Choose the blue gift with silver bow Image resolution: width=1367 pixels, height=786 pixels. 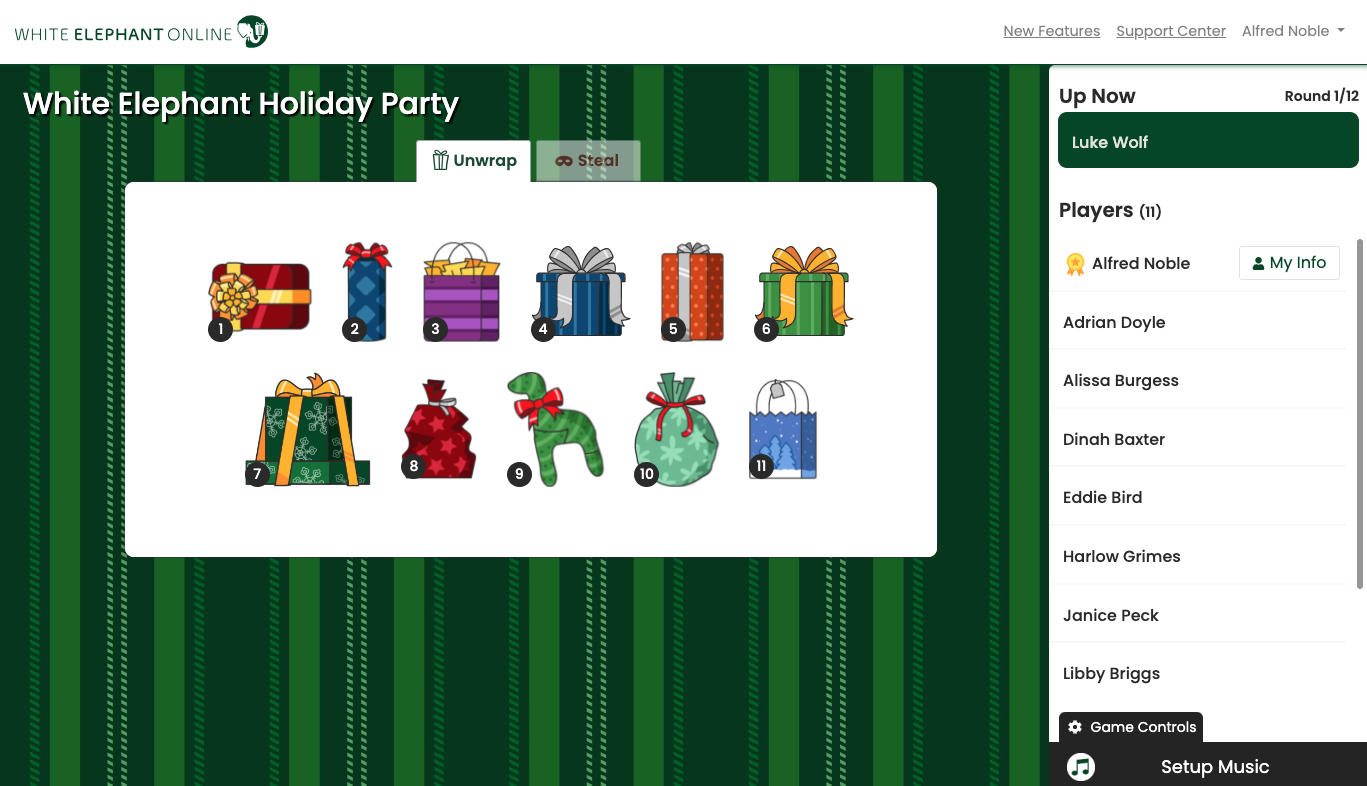coord(581,291)
